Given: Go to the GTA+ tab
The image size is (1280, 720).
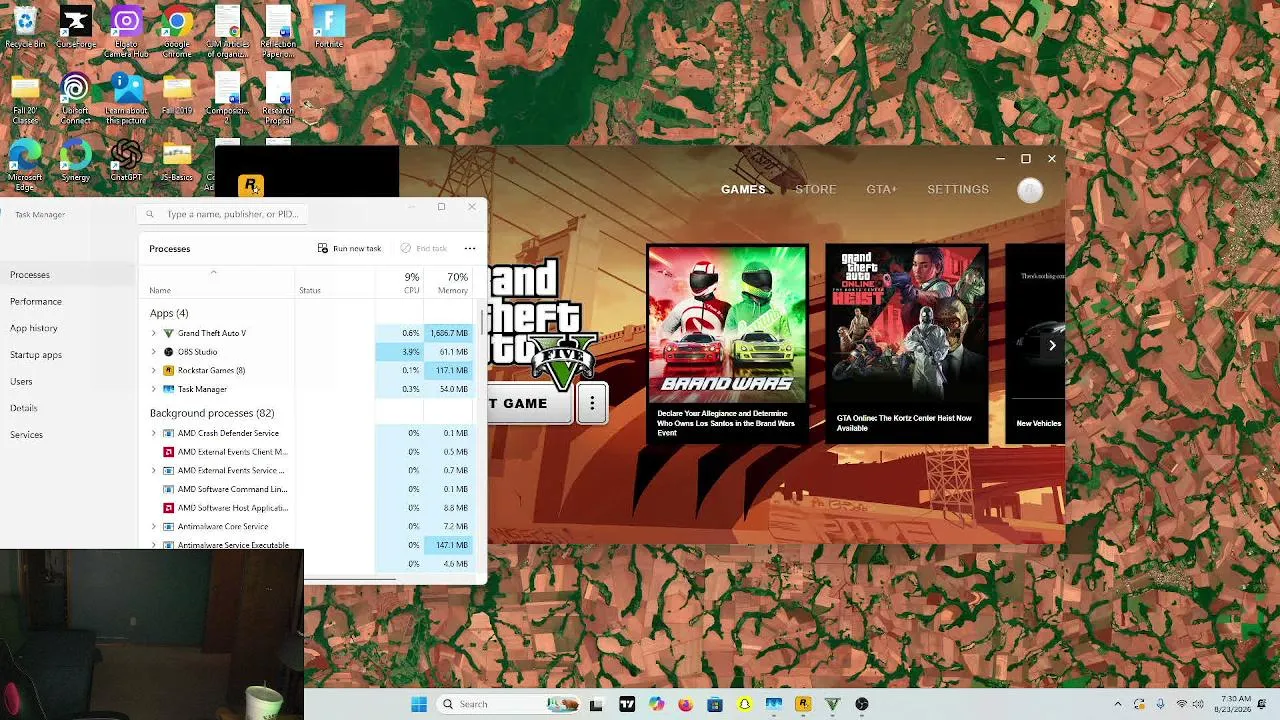Looking at the screenshot, I should click(x=881, y=189).
